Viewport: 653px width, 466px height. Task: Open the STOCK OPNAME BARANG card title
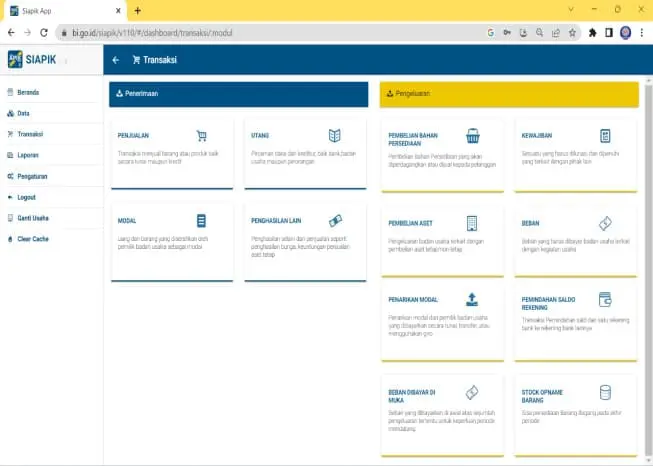[542, 396]
